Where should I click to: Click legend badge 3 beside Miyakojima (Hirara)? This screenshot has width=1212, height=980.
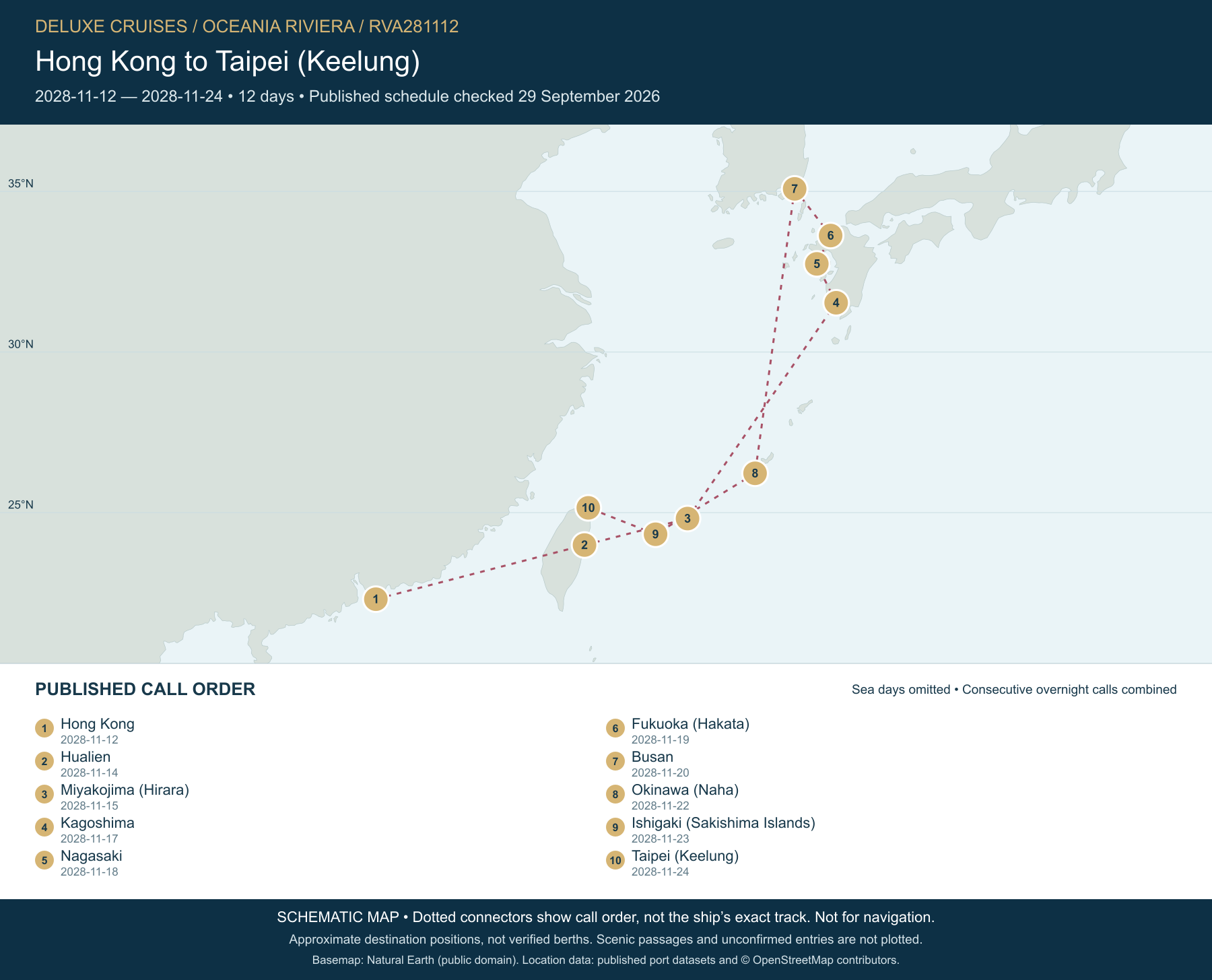click(44, 794)
